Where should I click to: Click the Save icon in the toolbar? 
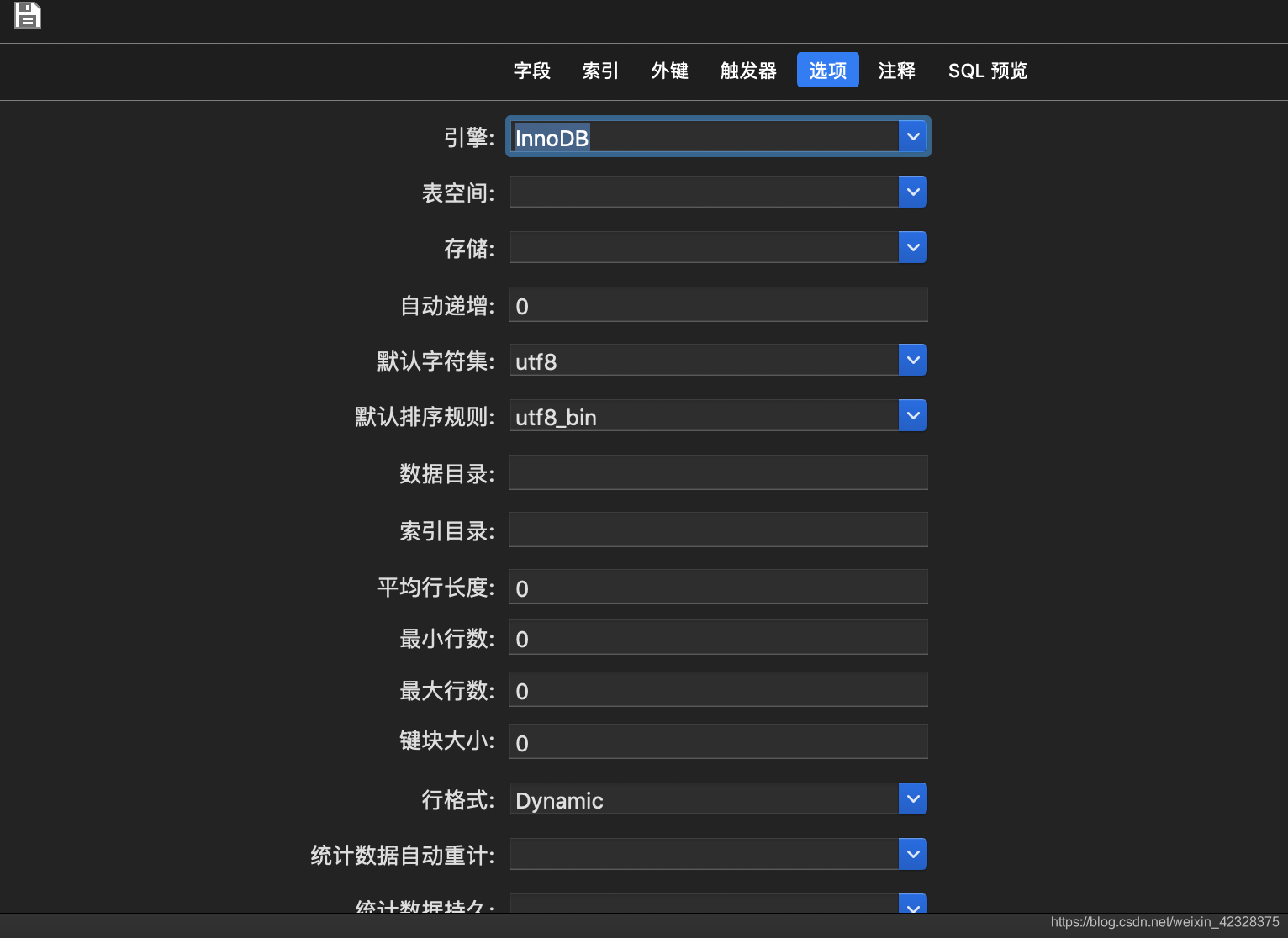pyautogui.click(x=28, y=15)
